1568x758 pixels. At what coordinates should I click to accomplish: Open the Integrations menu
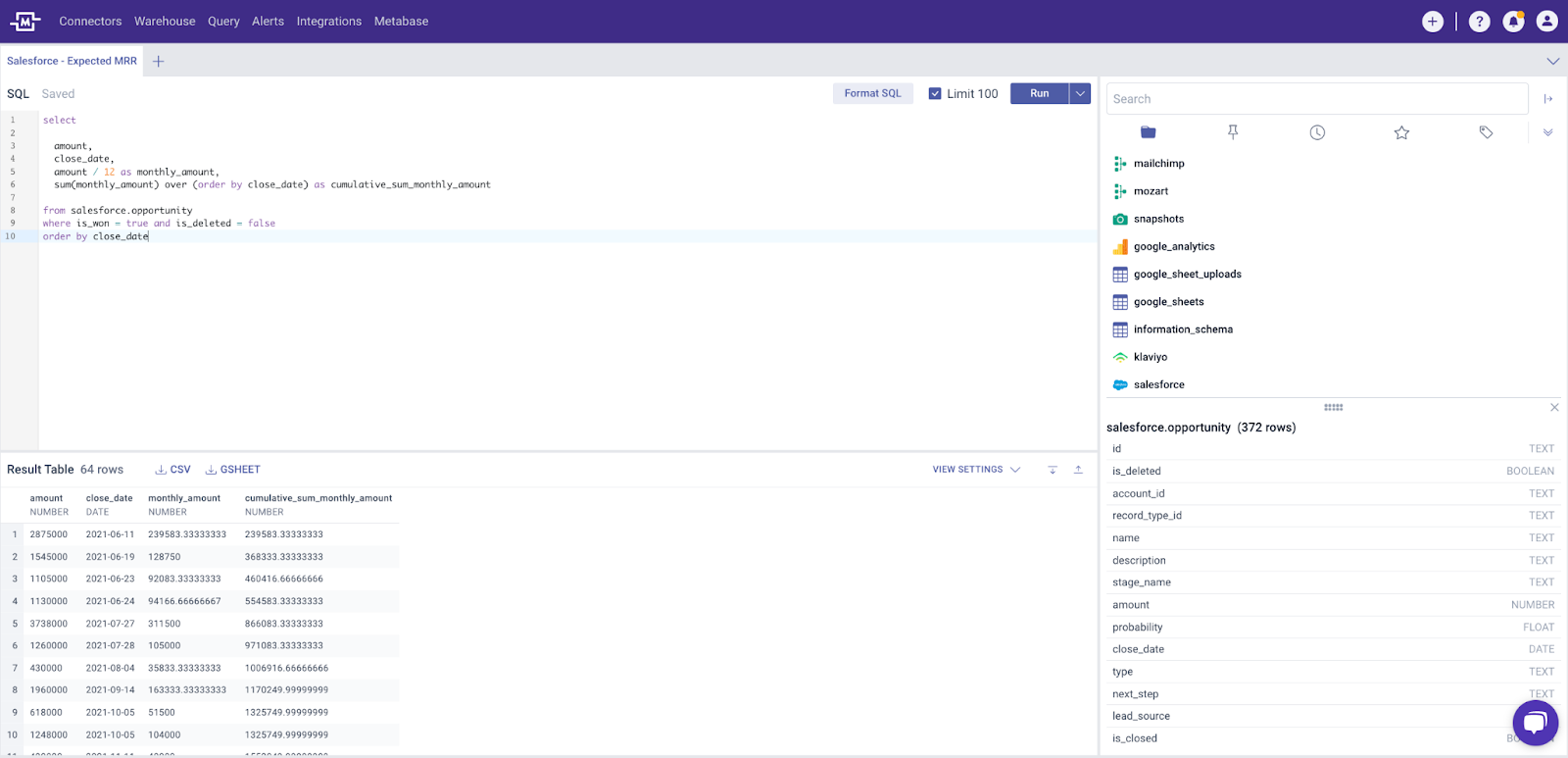(329, 21)
